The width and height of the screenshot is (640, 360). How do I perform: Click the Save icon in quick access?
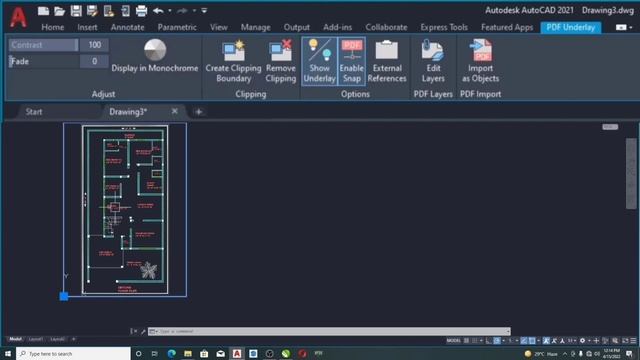[x=76, y=11]
